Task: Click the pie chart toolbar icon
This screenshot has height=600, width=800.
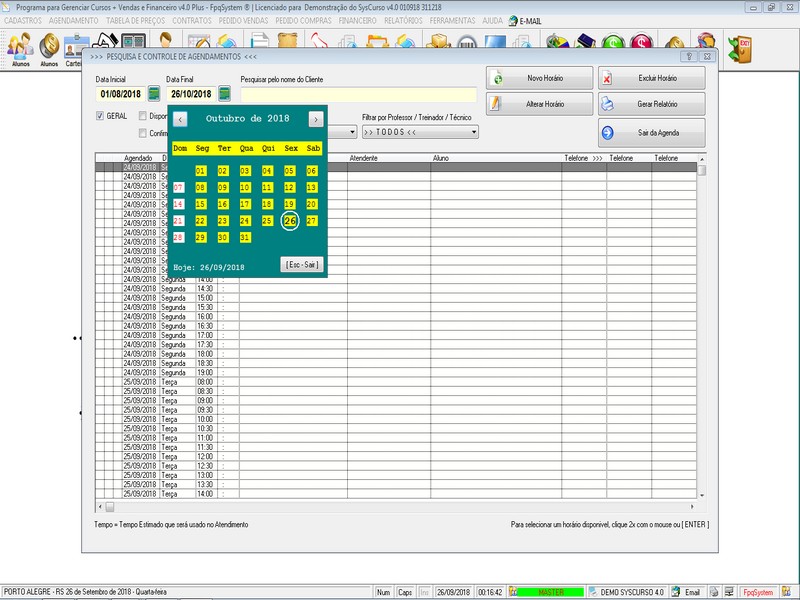Action: (x=558, y=42)
